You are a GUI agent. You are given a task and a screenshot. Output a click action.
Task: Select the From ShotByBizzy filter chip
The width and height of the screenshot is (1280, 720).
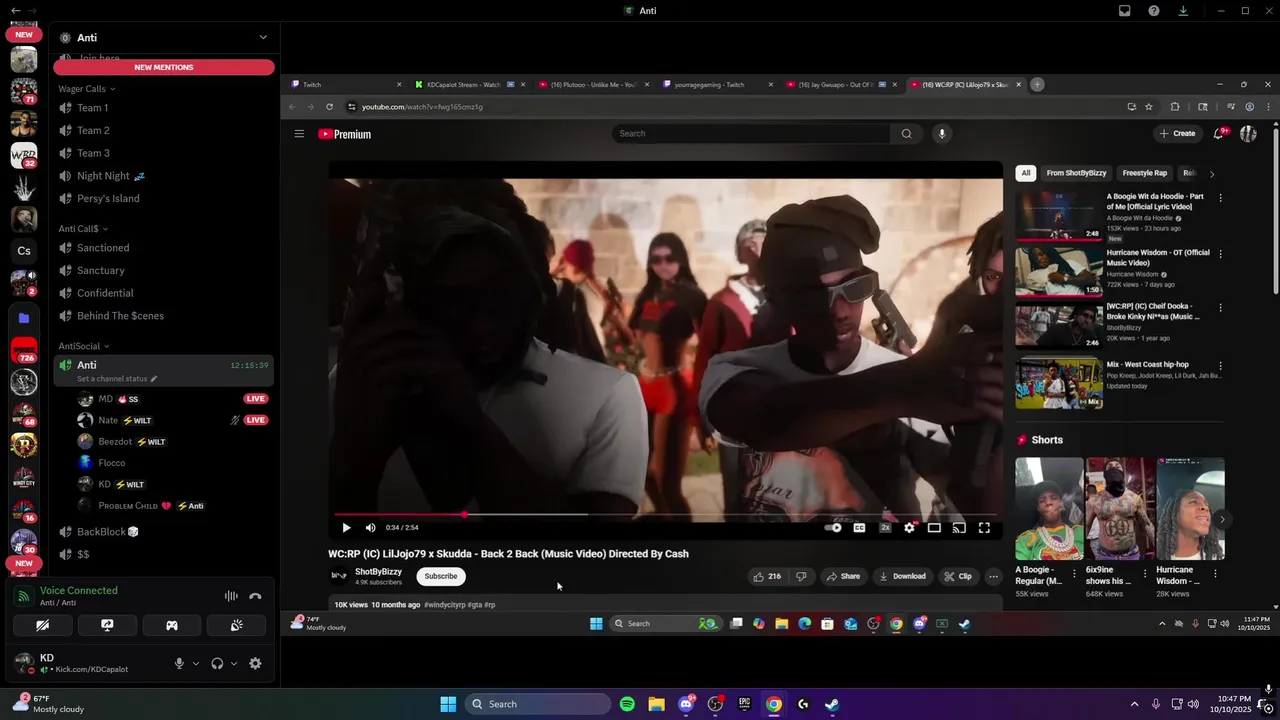click(x=1076, y=173)
